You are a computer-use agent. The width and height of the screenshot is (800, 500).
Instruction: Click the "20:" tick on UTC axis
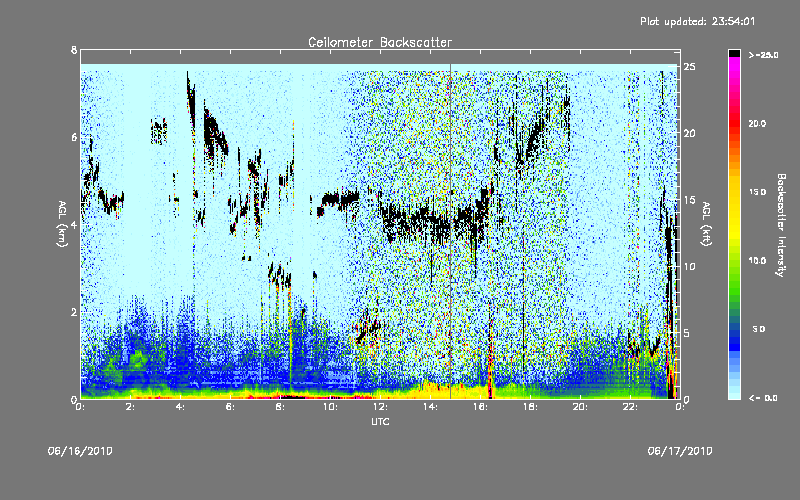pyautogui.click(x=580, y=407)
